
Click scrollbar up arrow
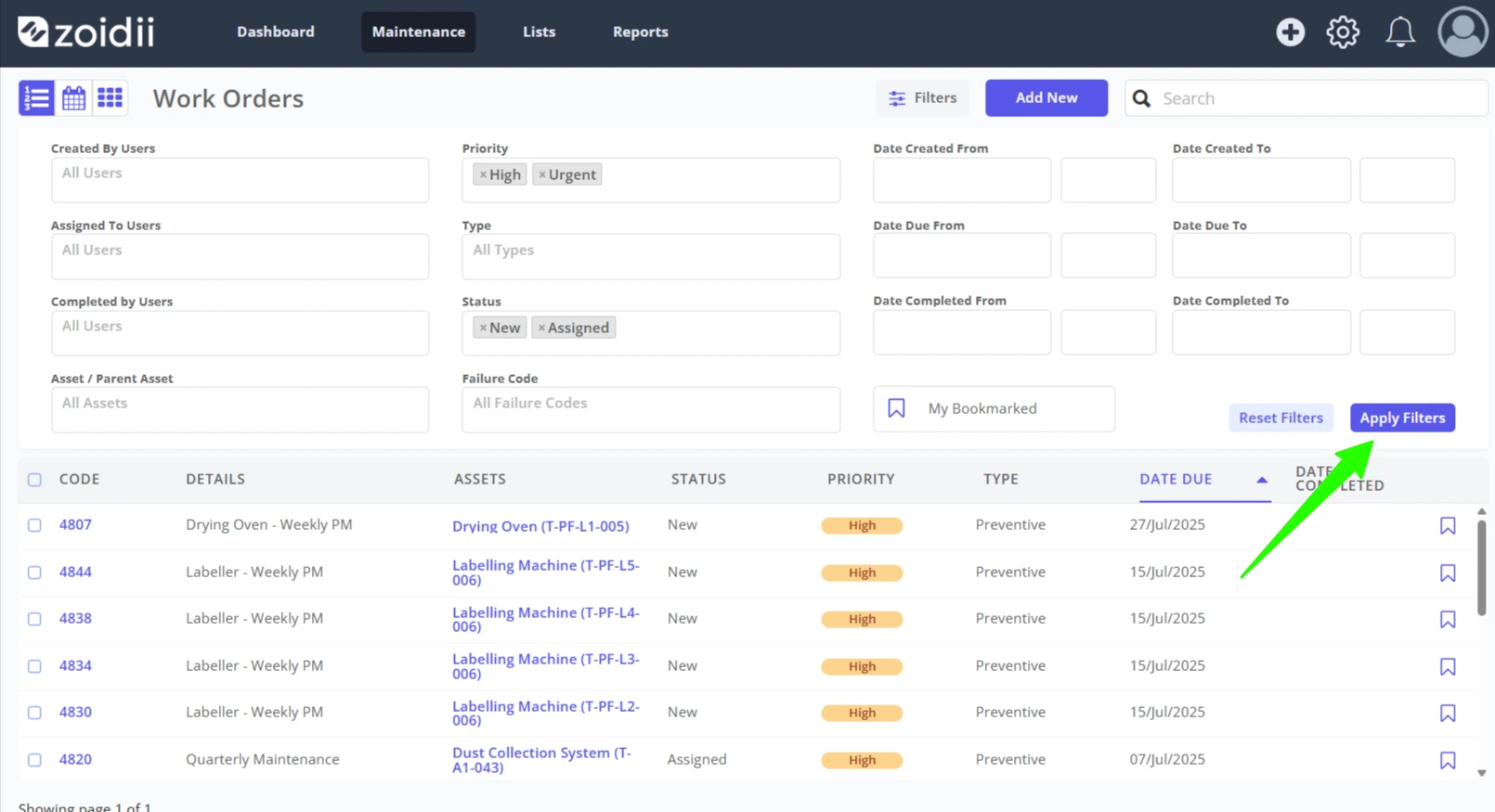pyautogui.click(x=1481, y=511)
